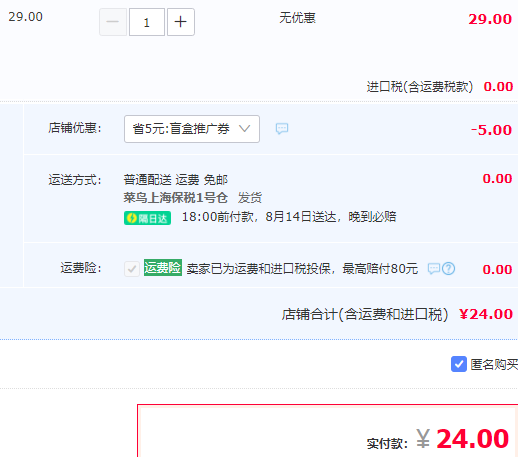Viewport: 518px width, 457px height.
Task: Click the message icon next to the insurance description
Action: point(434,268)
